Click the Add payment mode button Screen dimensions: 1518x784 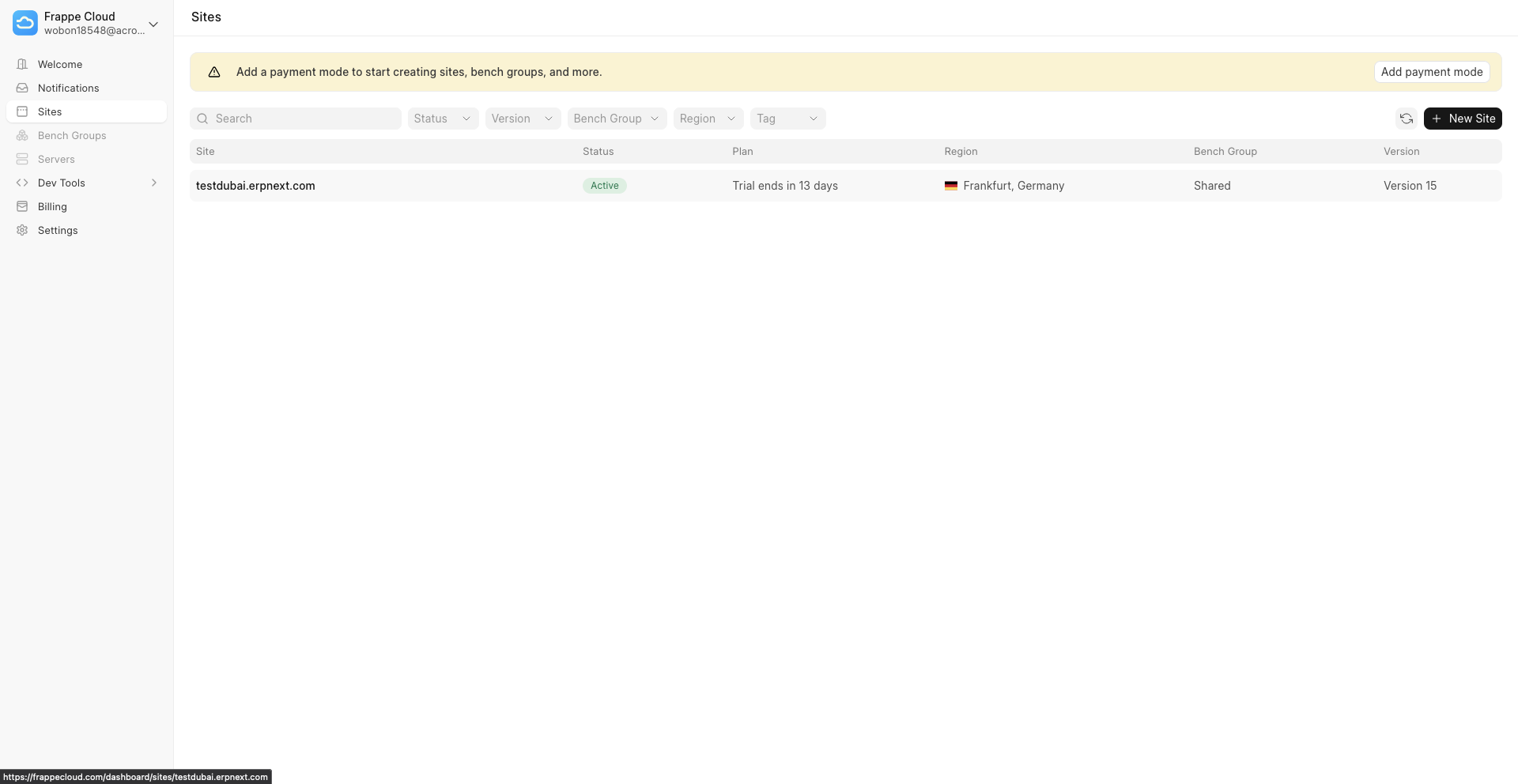coord(1432,72)
